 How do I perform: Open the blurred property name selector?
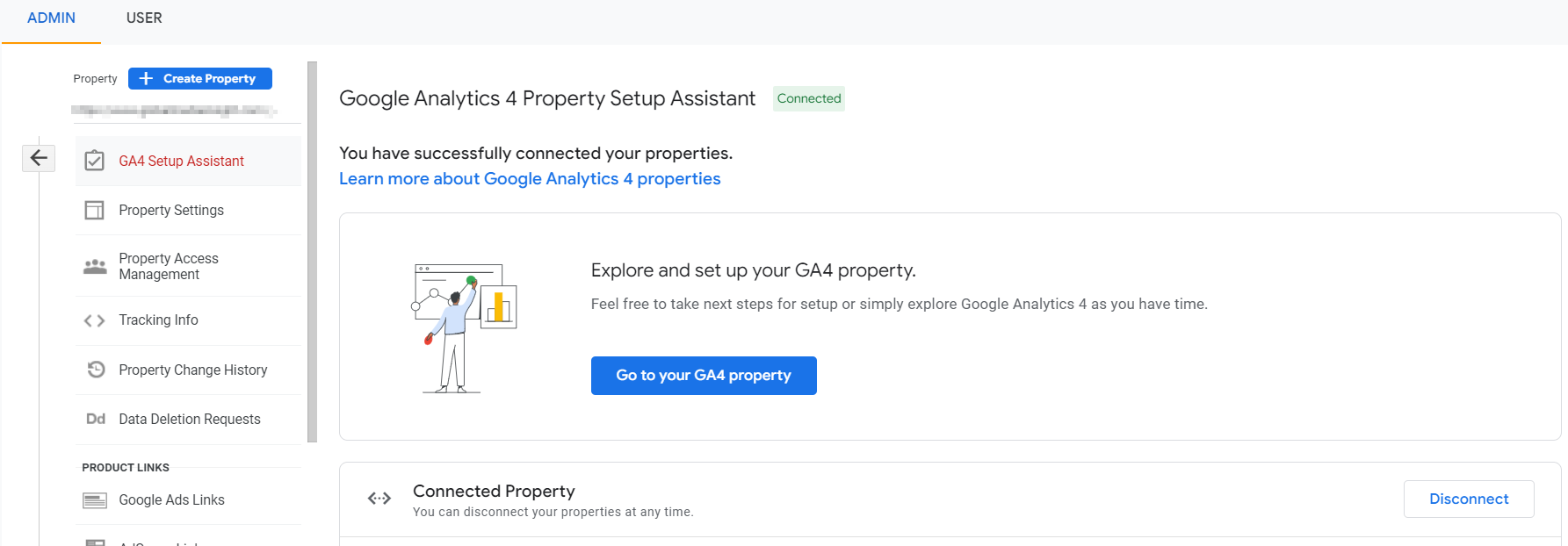[174, 111]
